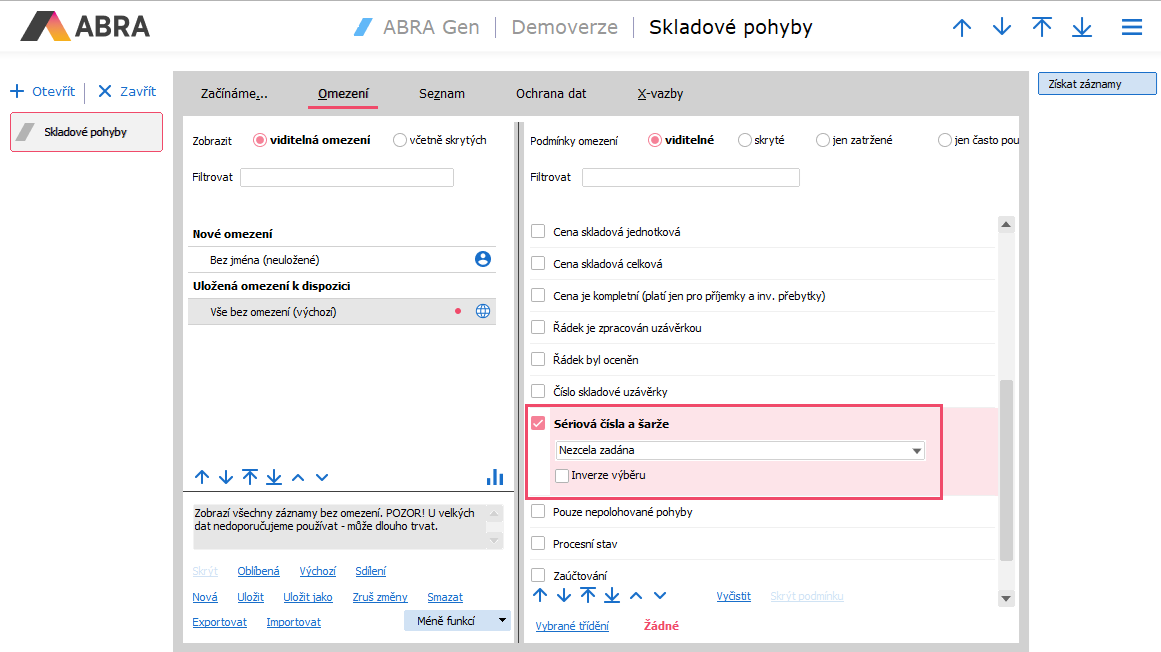Enable the Inverze výběru checkbox

[562, 475]
